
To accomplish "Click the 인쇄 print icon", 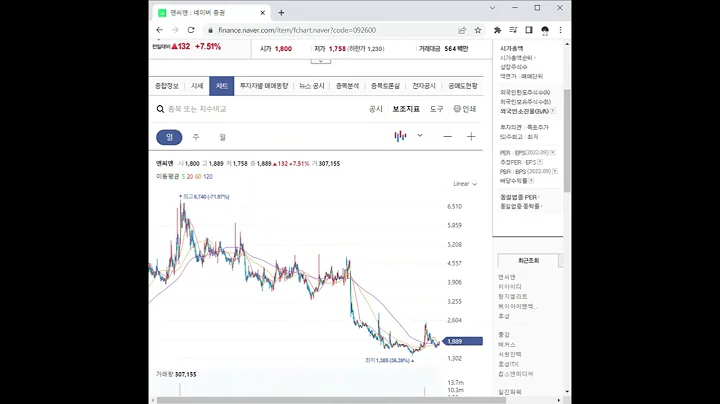I will coord(465,109).
